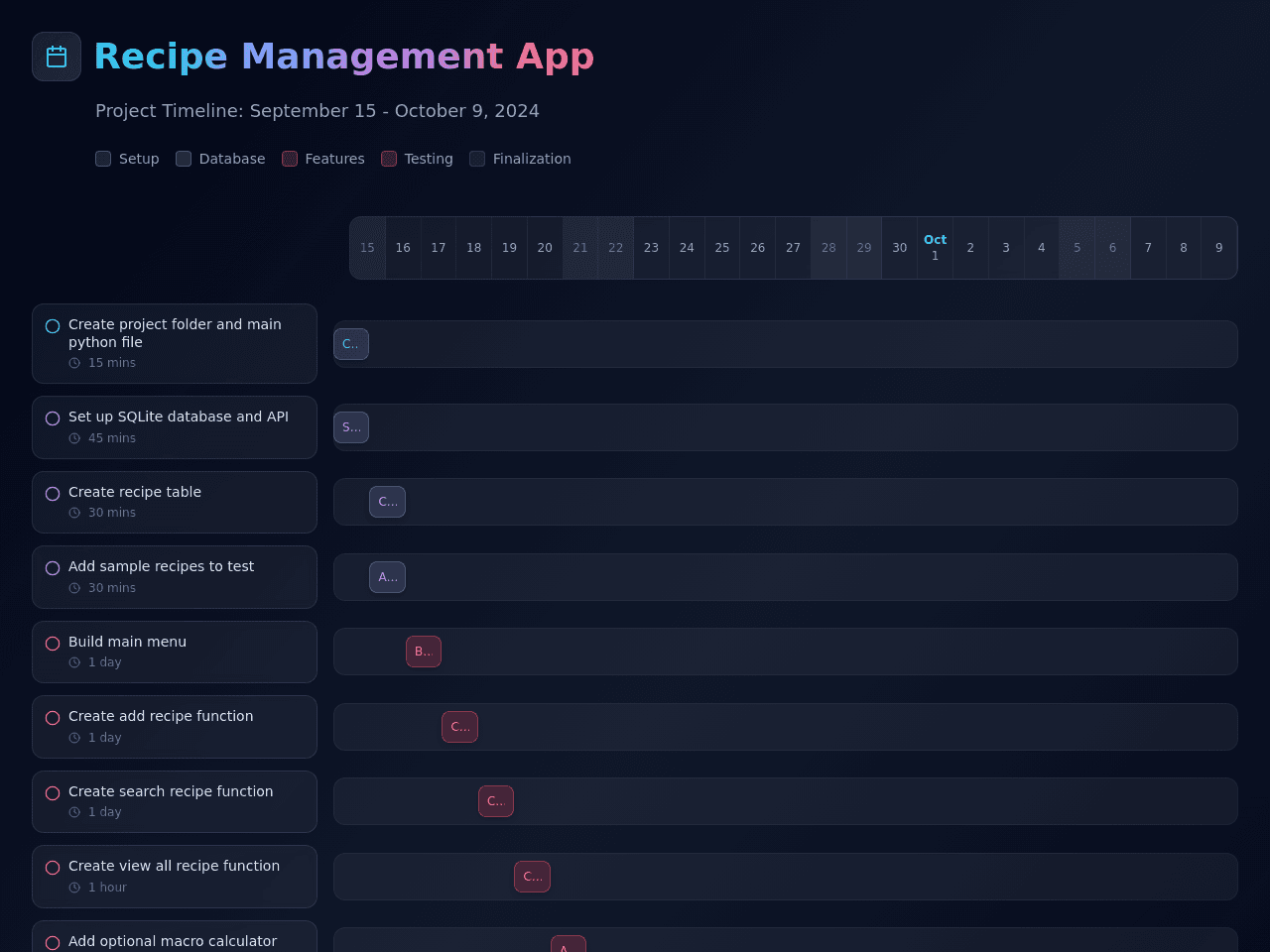Screen dimensions: 1270x952
Task: Click clock icon next to '45 mins'
Action: point(74,438)
